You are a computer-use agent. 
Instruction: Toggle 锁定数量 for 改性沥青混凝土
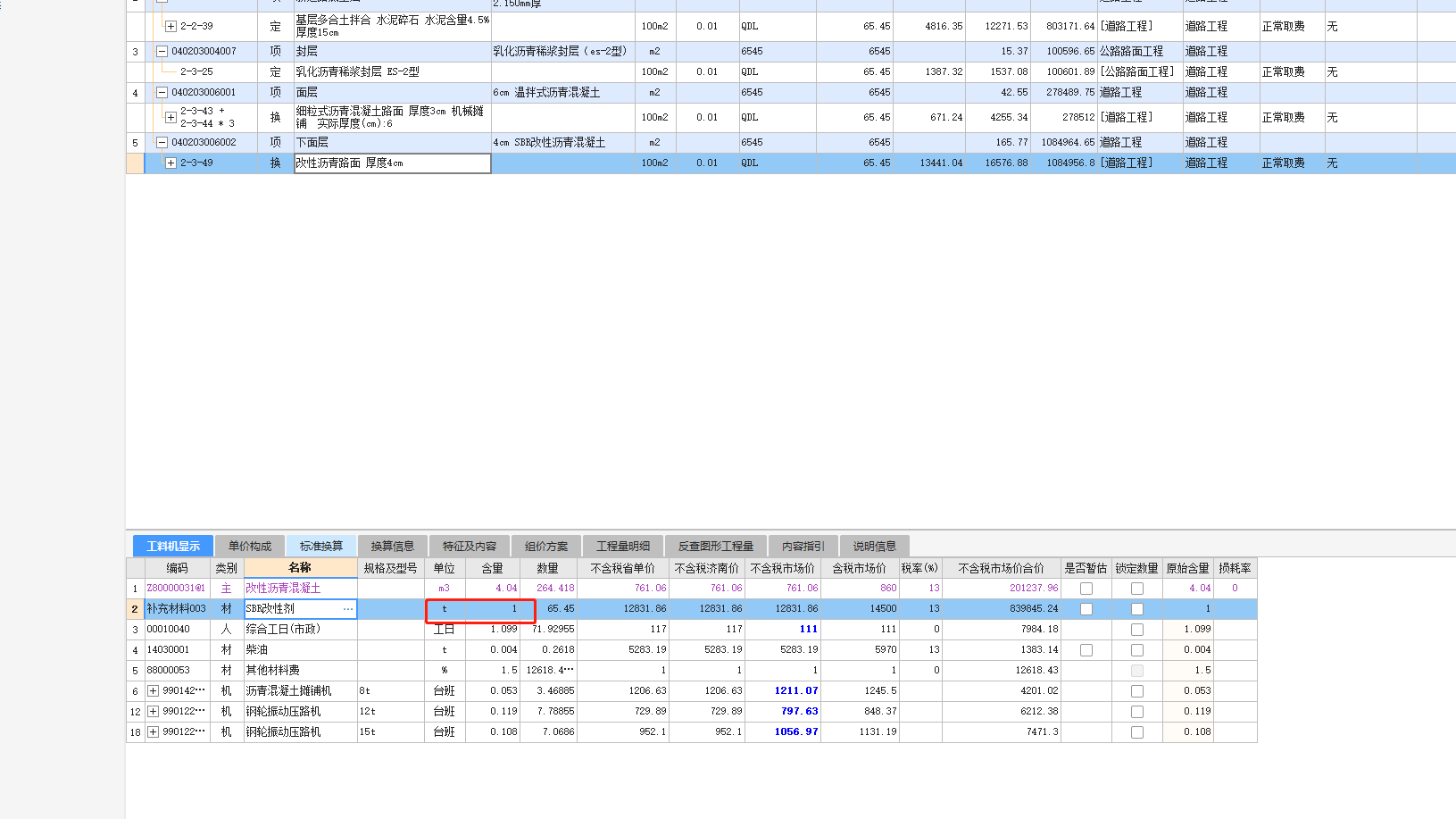[x=1137, y=589]
